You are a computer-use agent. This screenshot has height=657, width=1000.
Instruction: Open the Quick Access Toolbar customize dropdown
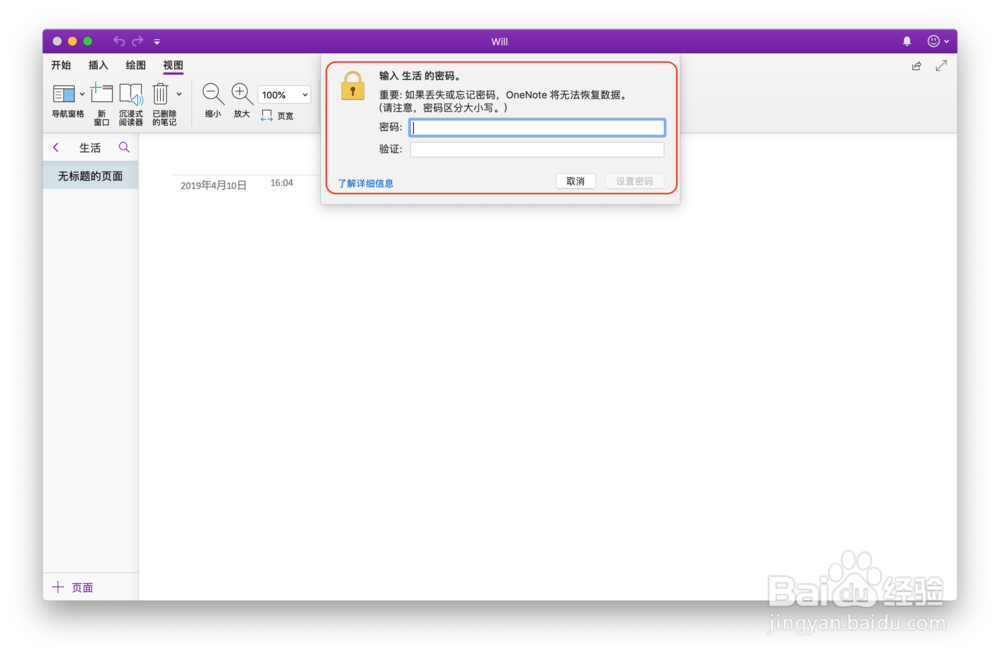[x=157, y=42]
